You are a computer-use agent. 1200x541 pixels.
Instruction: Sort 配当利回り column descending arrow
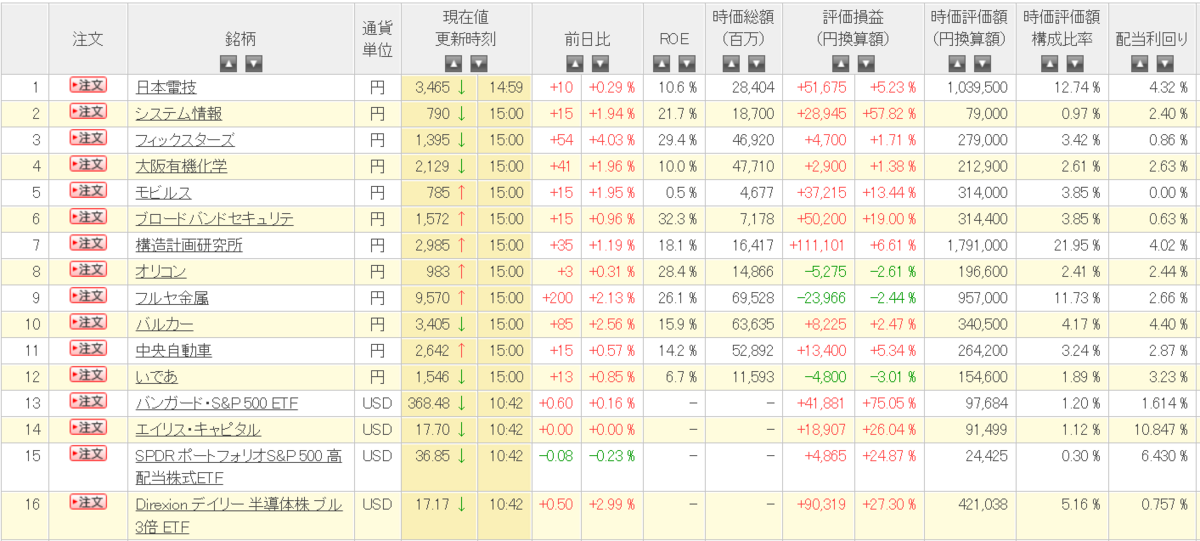[x=1165, y=63]
